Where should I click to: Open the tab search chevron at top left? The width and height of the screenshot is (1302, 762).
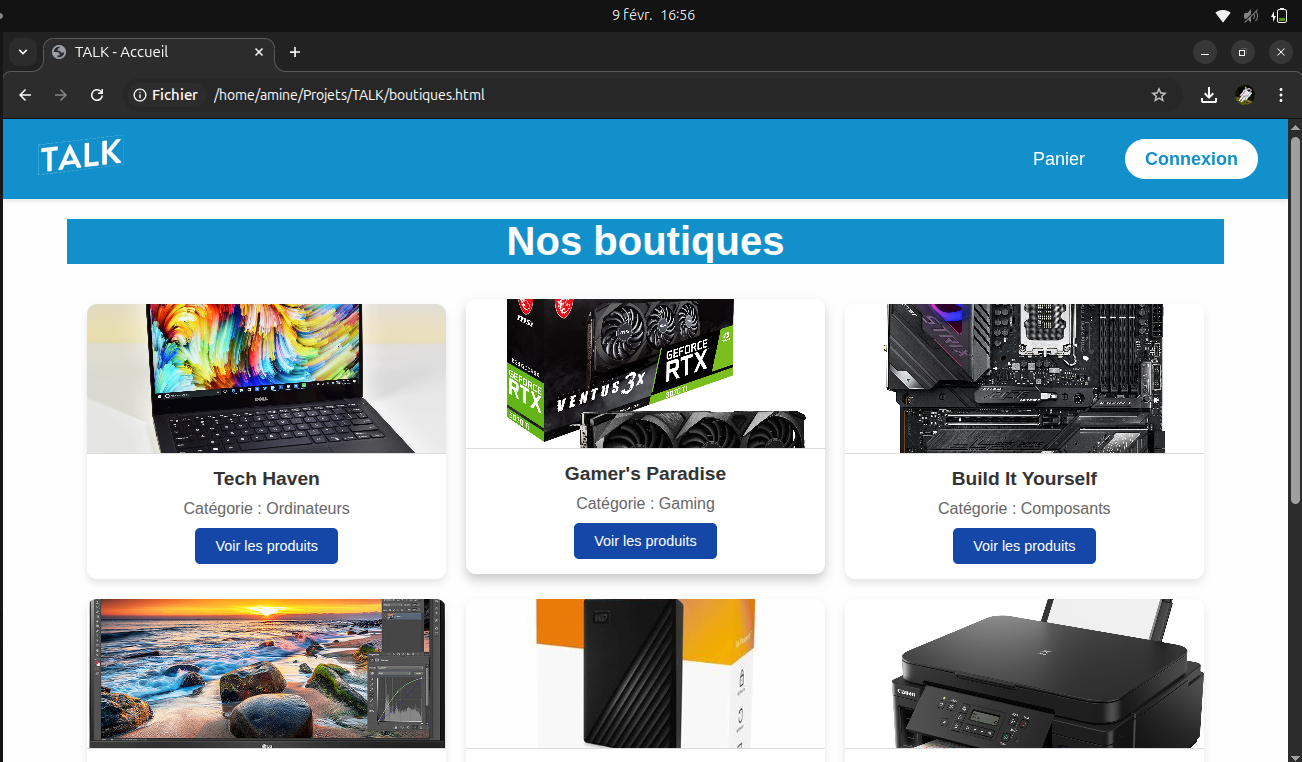22,52
